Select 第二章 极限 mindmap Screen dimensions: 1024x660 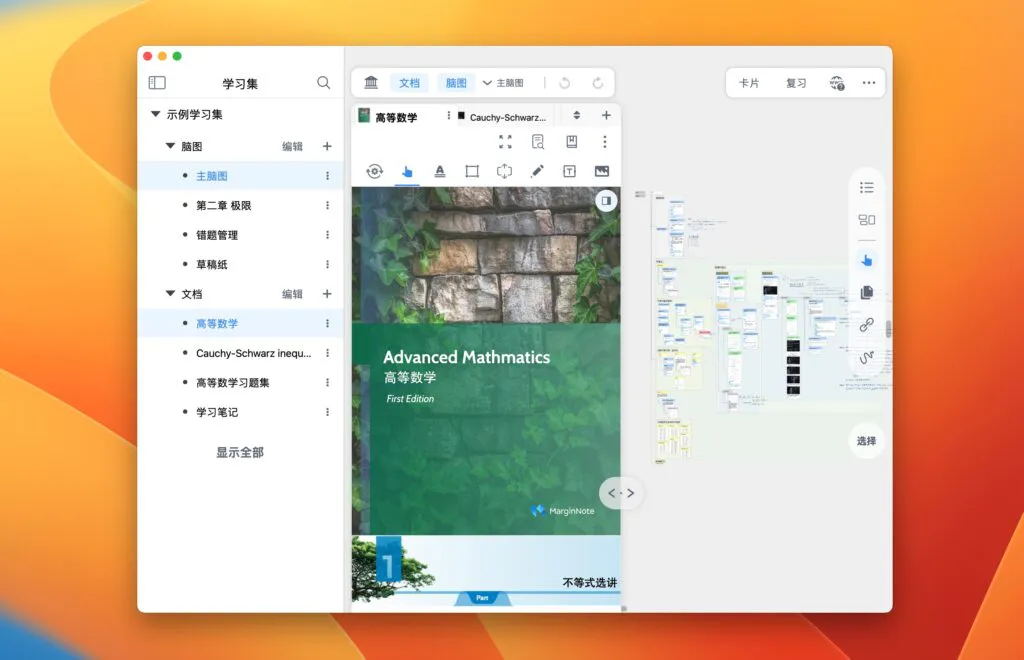click(x=223, y=205)
